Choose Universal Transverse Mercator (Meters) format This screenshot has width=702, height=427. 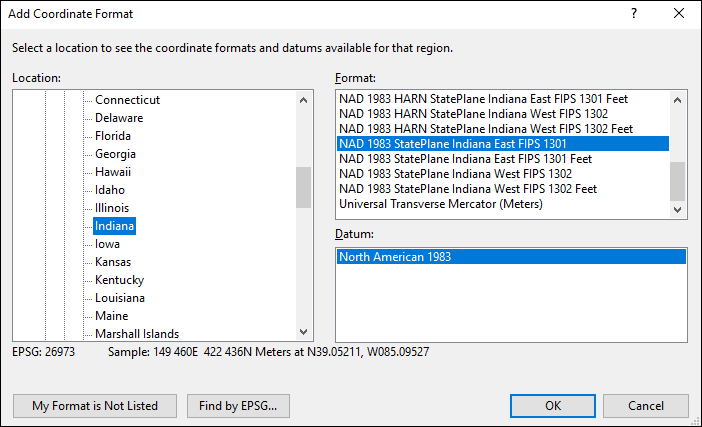click(x=502, y=204)
